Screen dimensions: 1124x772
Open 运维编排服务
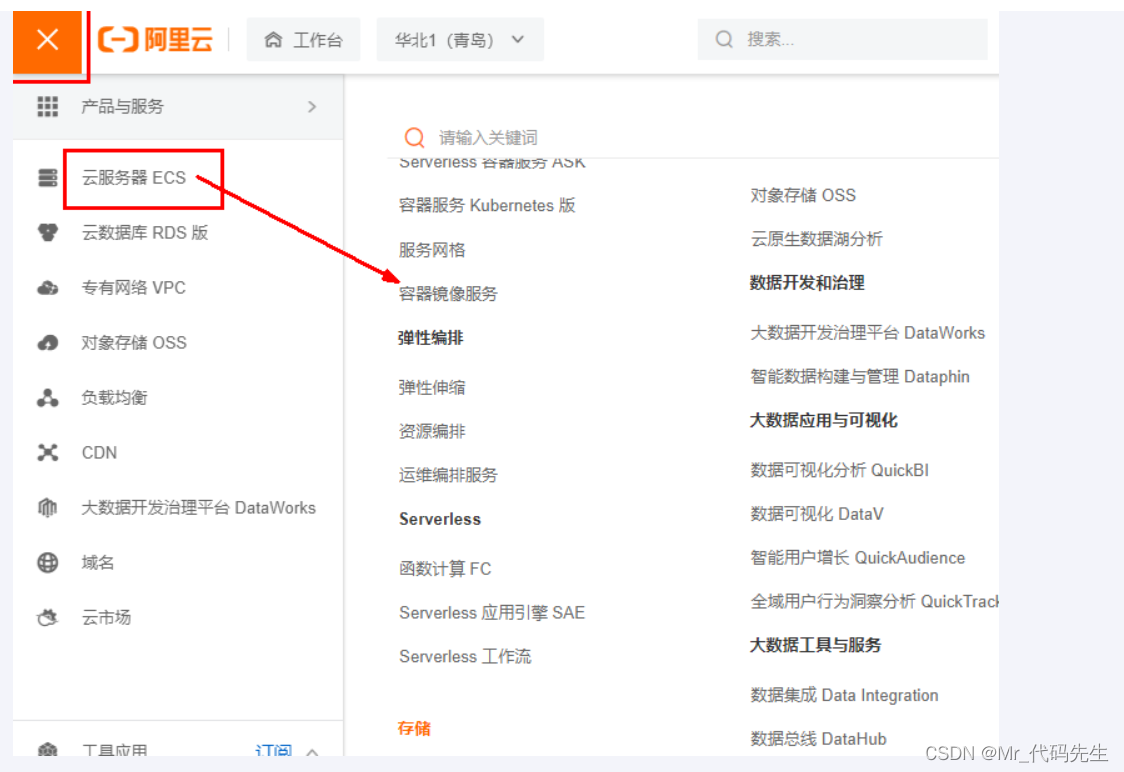448,475
